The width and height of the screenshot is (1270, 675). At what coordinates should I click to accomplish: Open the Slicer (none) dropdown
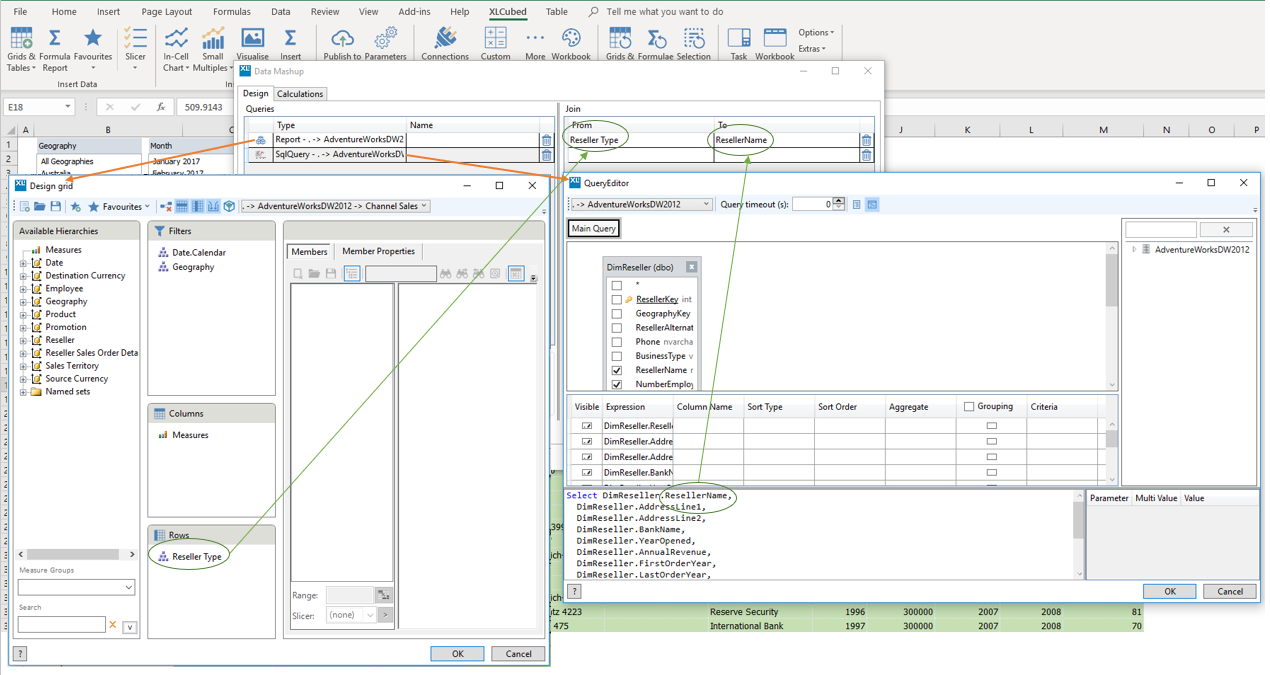pyautogui.click(x=349, y=615)
